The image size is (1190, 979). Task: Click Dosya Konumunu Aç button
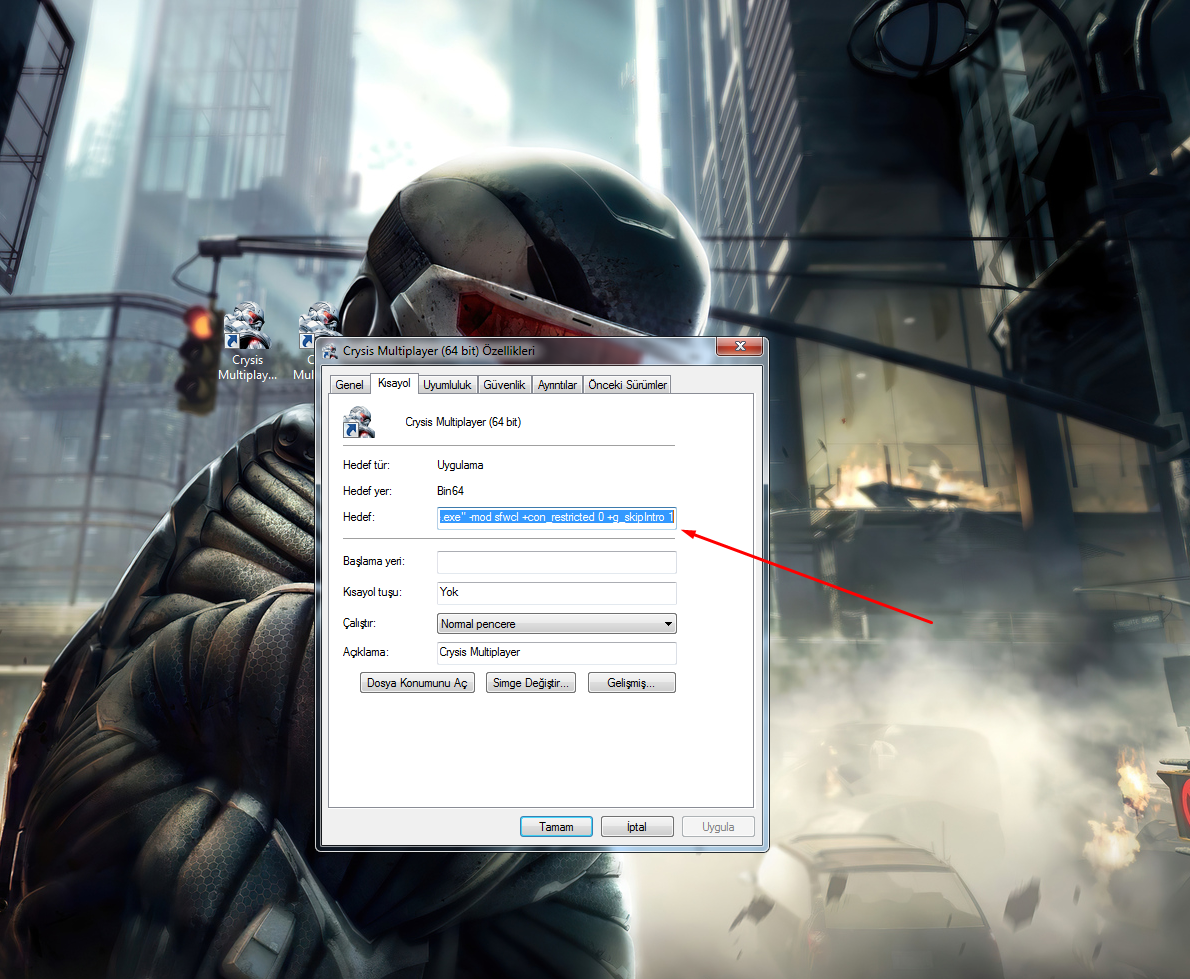[417, 683]
